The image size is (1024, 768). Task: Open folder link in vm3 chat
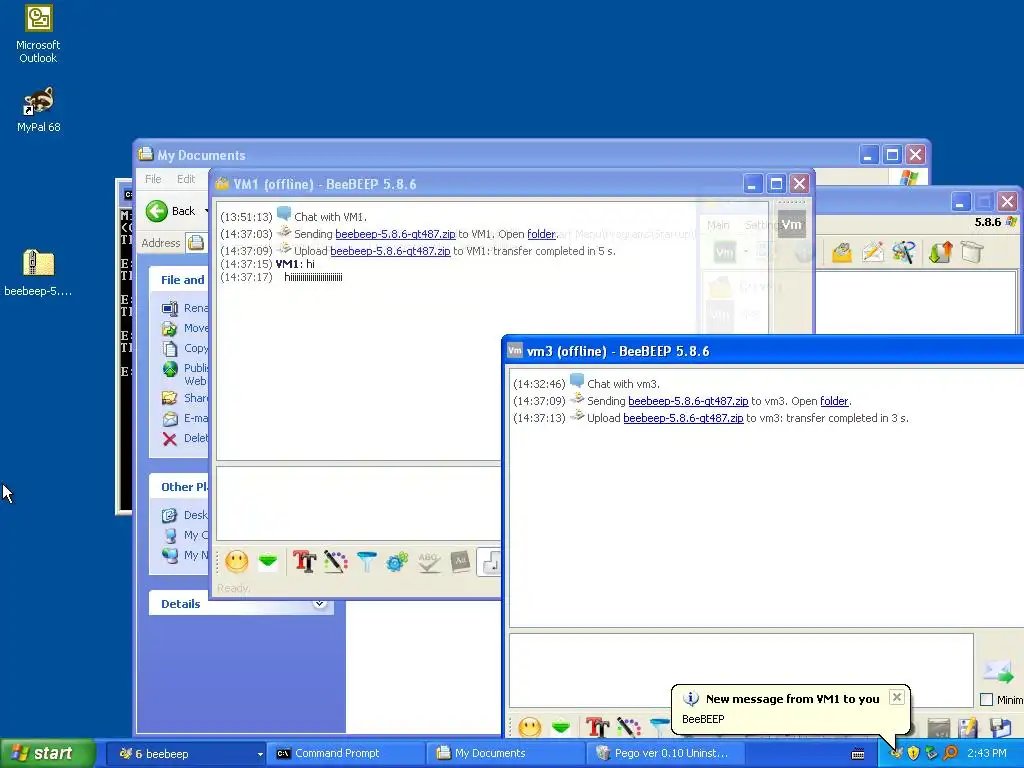pos(835,401)
